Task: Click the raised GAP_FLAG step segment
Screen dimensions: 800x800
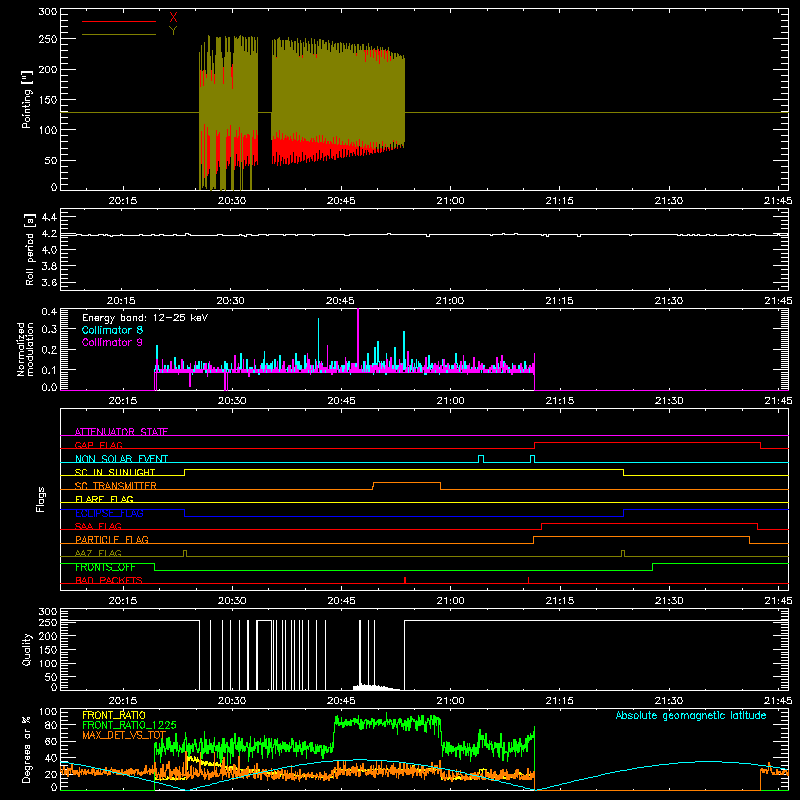Action: 647,443
